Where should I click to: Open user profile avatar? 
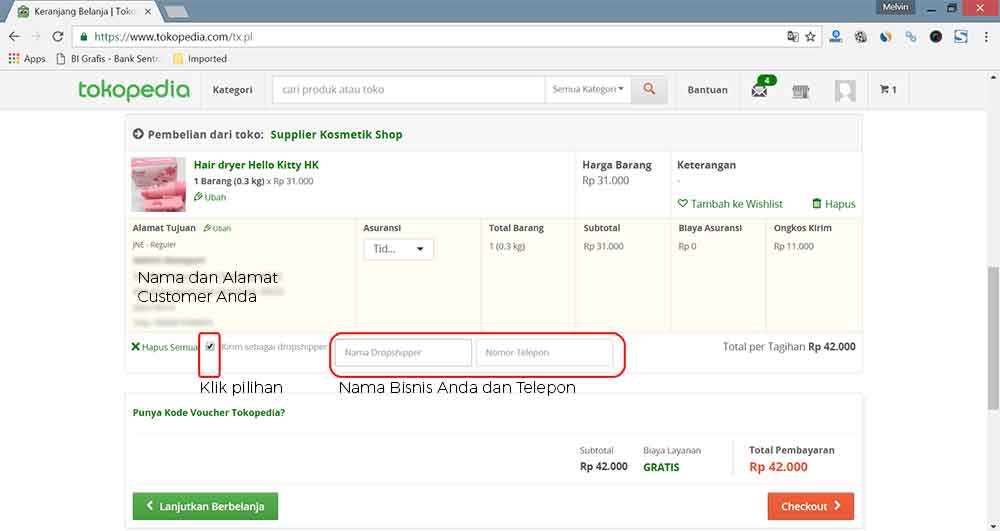tap(845, 91)
